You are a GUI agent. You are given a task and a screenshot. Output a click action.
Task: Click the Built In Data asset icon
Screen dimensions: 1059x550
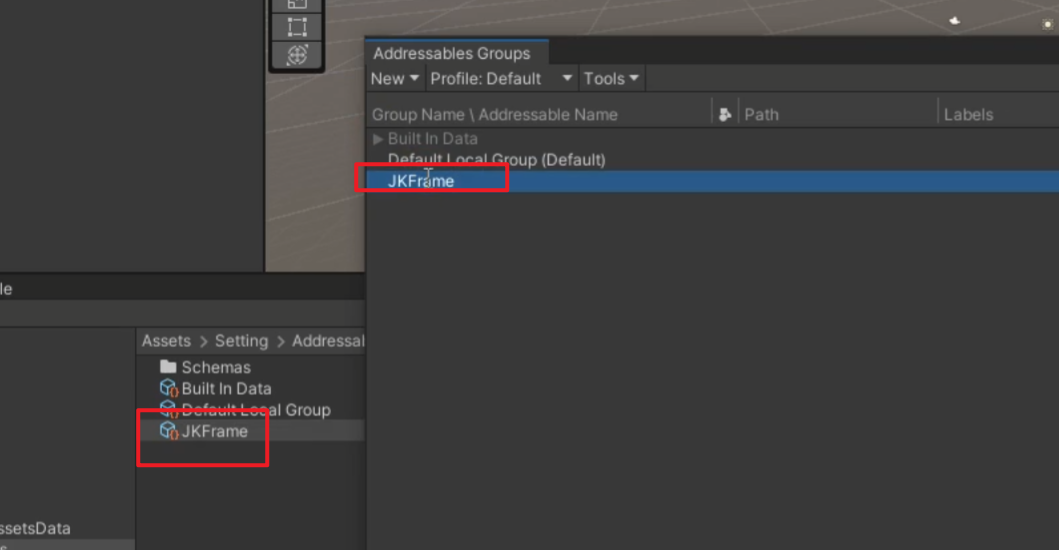[168, 388]
